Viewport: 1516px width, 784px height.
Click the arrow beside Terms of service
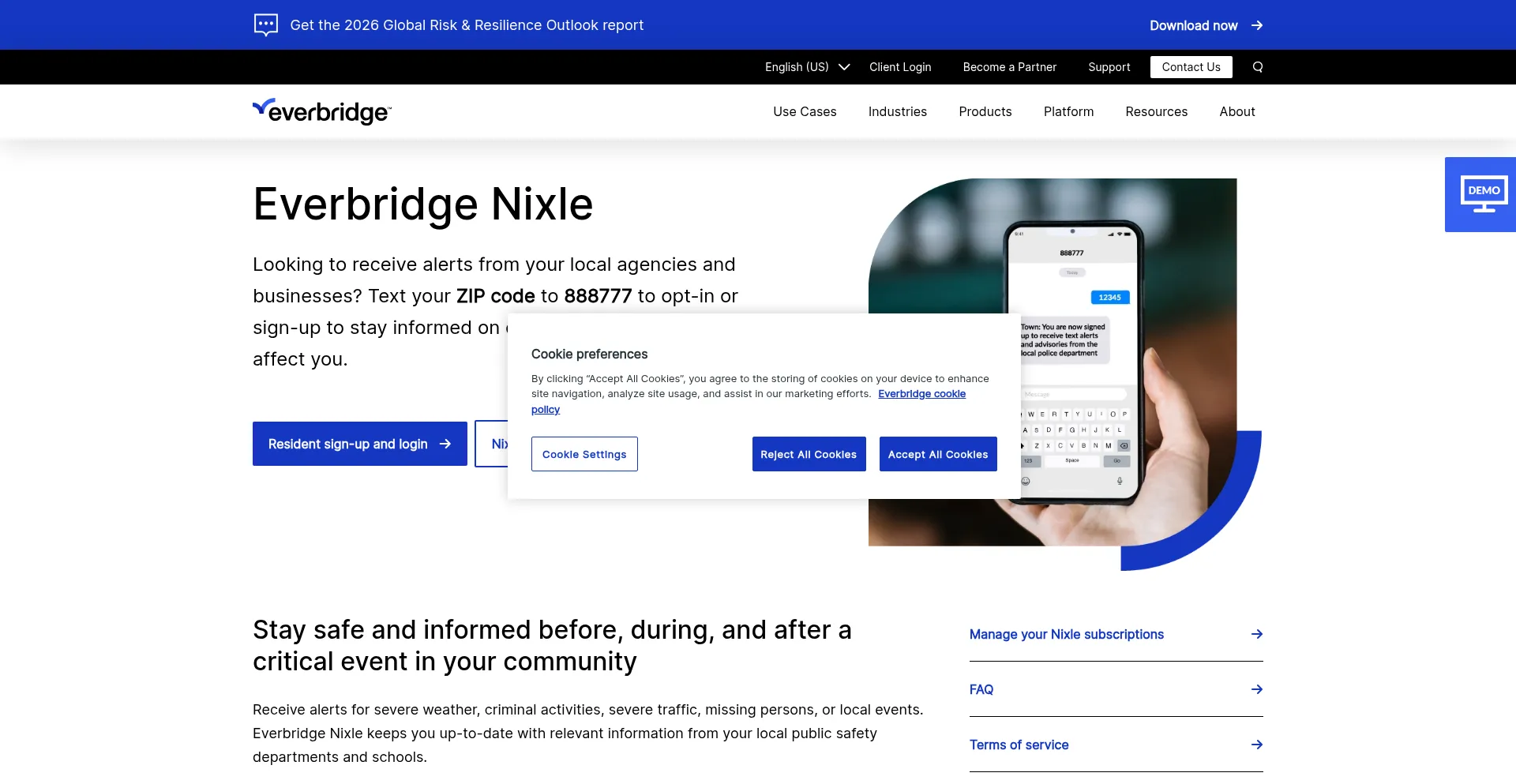pyautogui.click(x=1256, y=745)
